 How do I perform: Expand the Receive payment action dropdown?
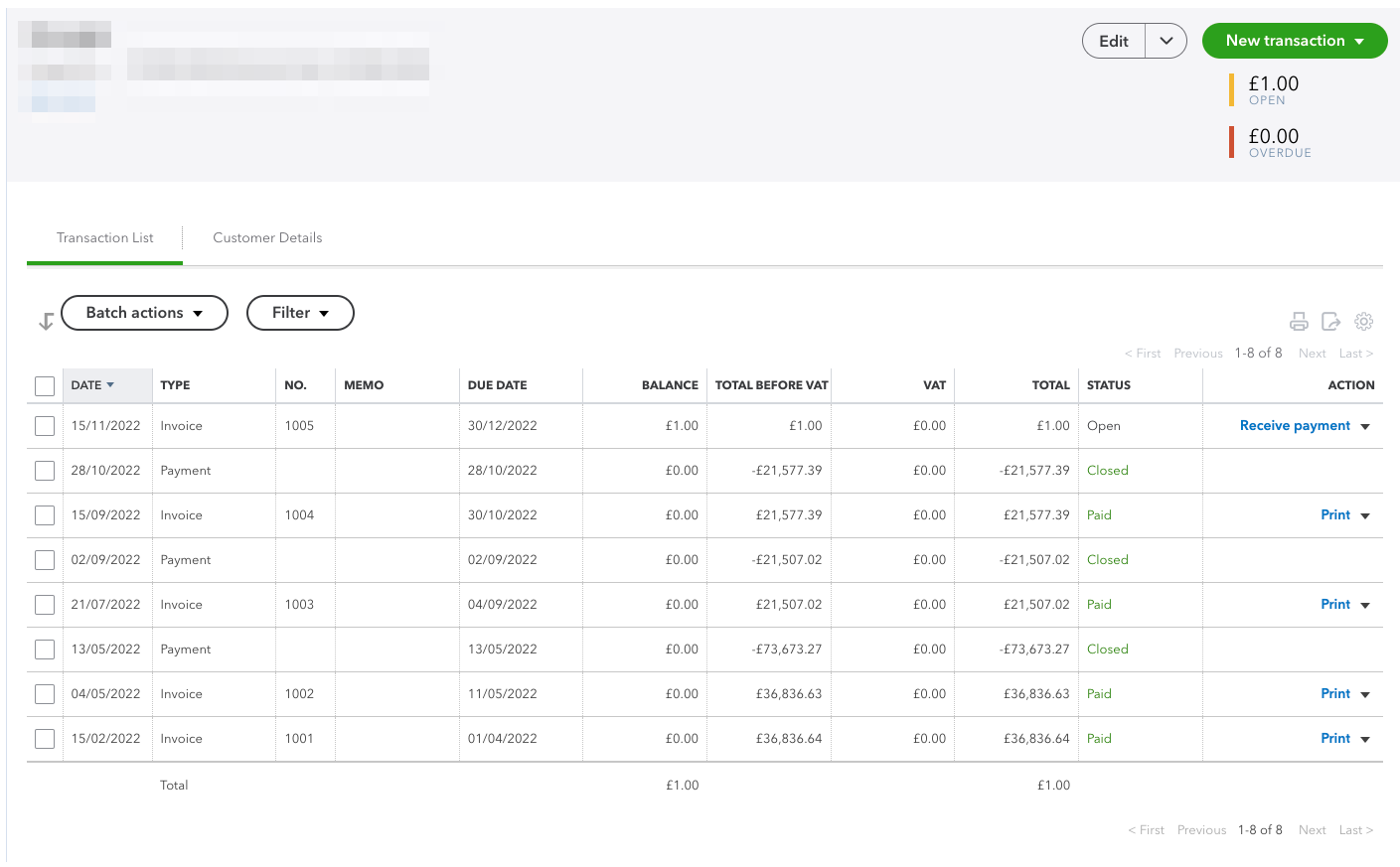coord(1366,425)
